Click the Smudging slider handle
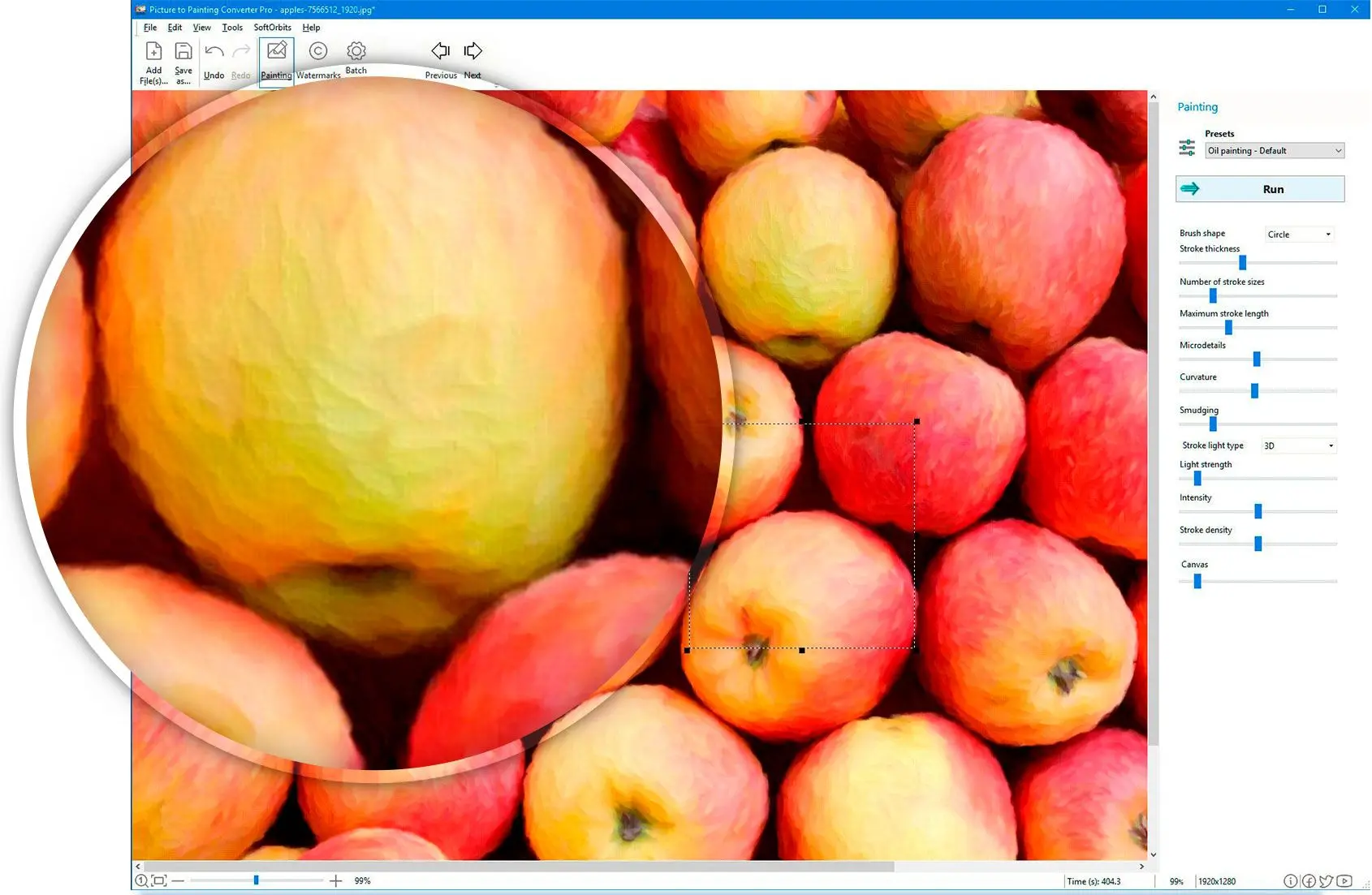 1213,424
